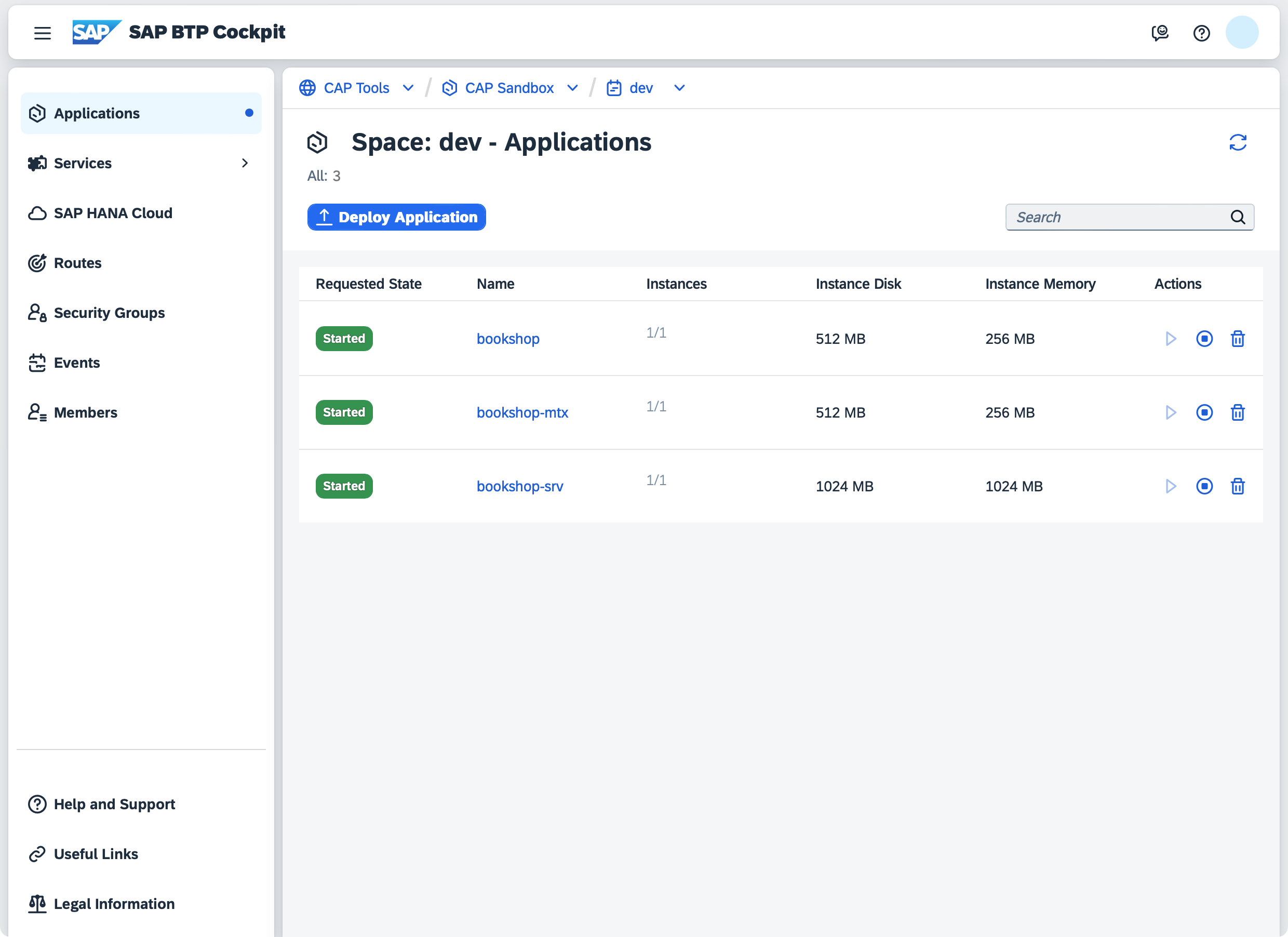
Task: Open the user profile avatar
Action: click(x=1241, y=32)
